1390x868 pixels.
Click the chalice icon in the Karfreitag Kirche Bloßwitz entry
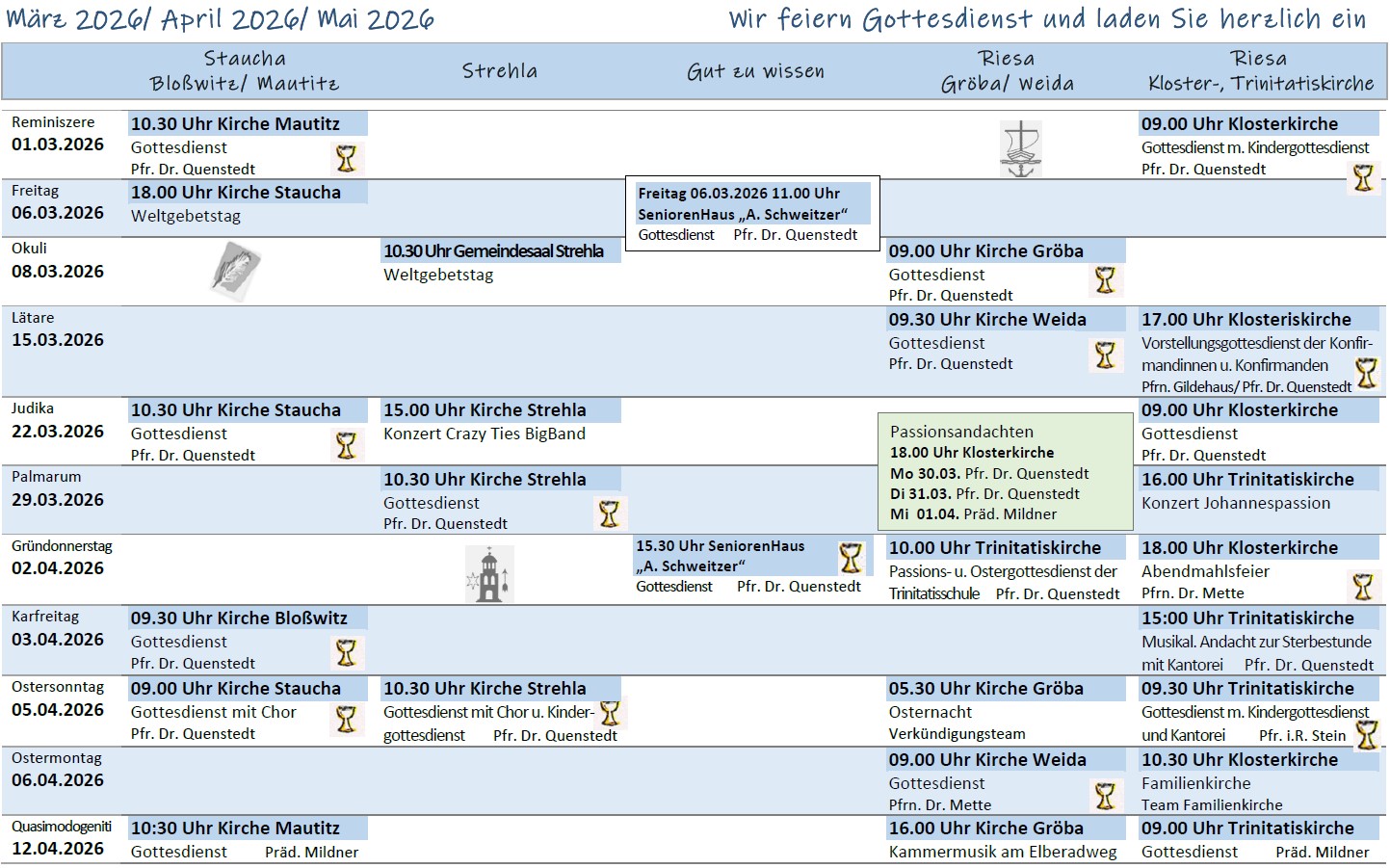(x=346, y=653)
